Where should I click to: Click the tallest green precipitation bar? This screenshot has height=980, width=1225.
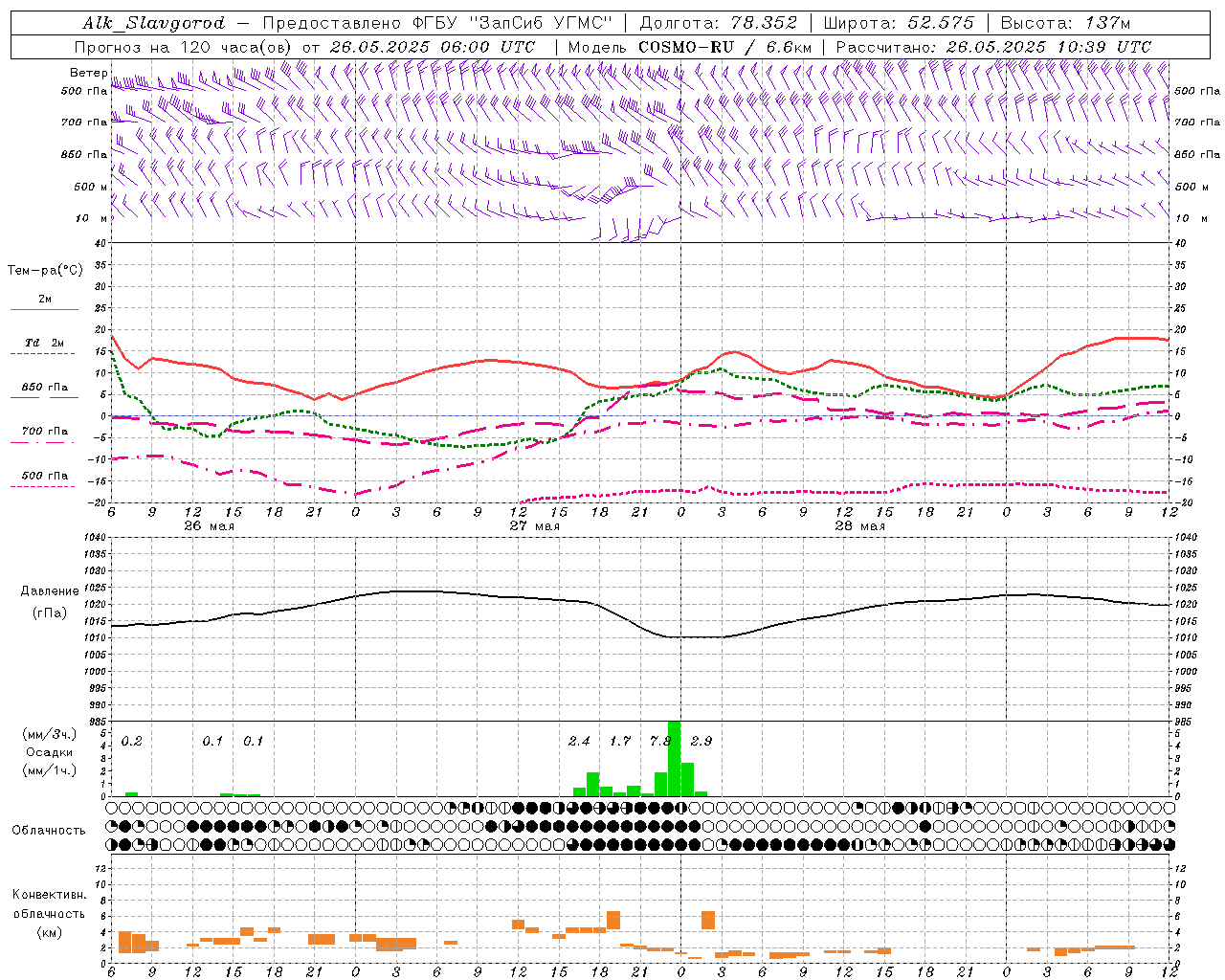(674, 758)
